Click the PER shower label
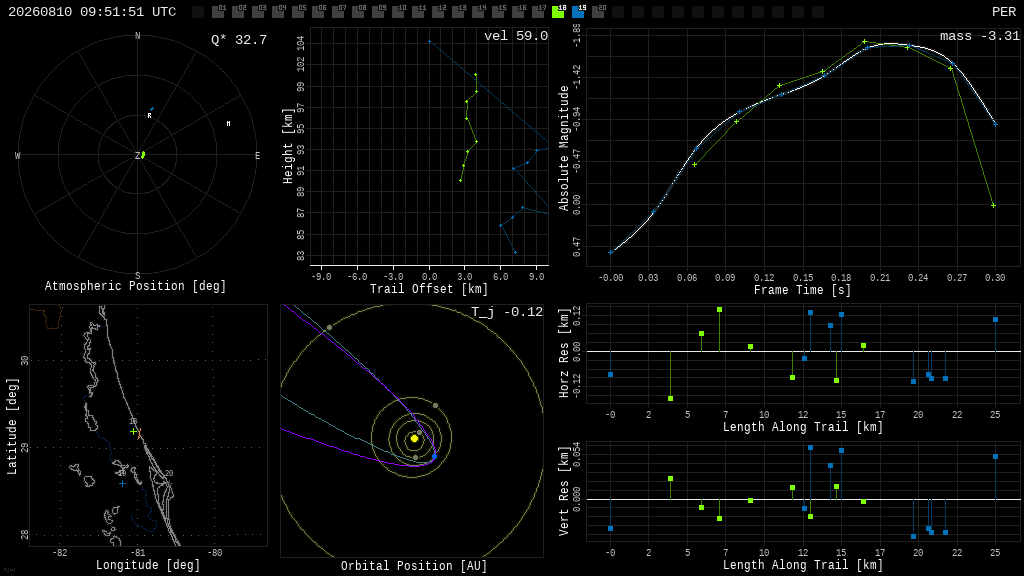This screenshot has width=1024, height=576. [x=1004, y=12]
